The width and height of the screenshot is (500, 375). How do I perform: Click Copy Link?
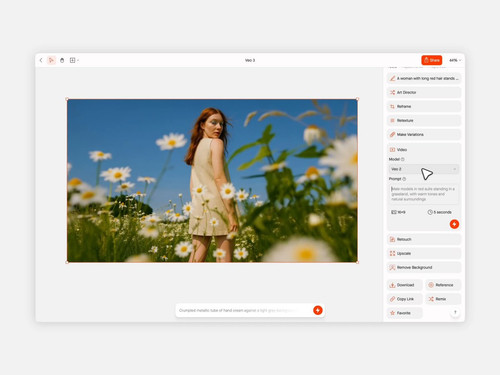point(405,299)
